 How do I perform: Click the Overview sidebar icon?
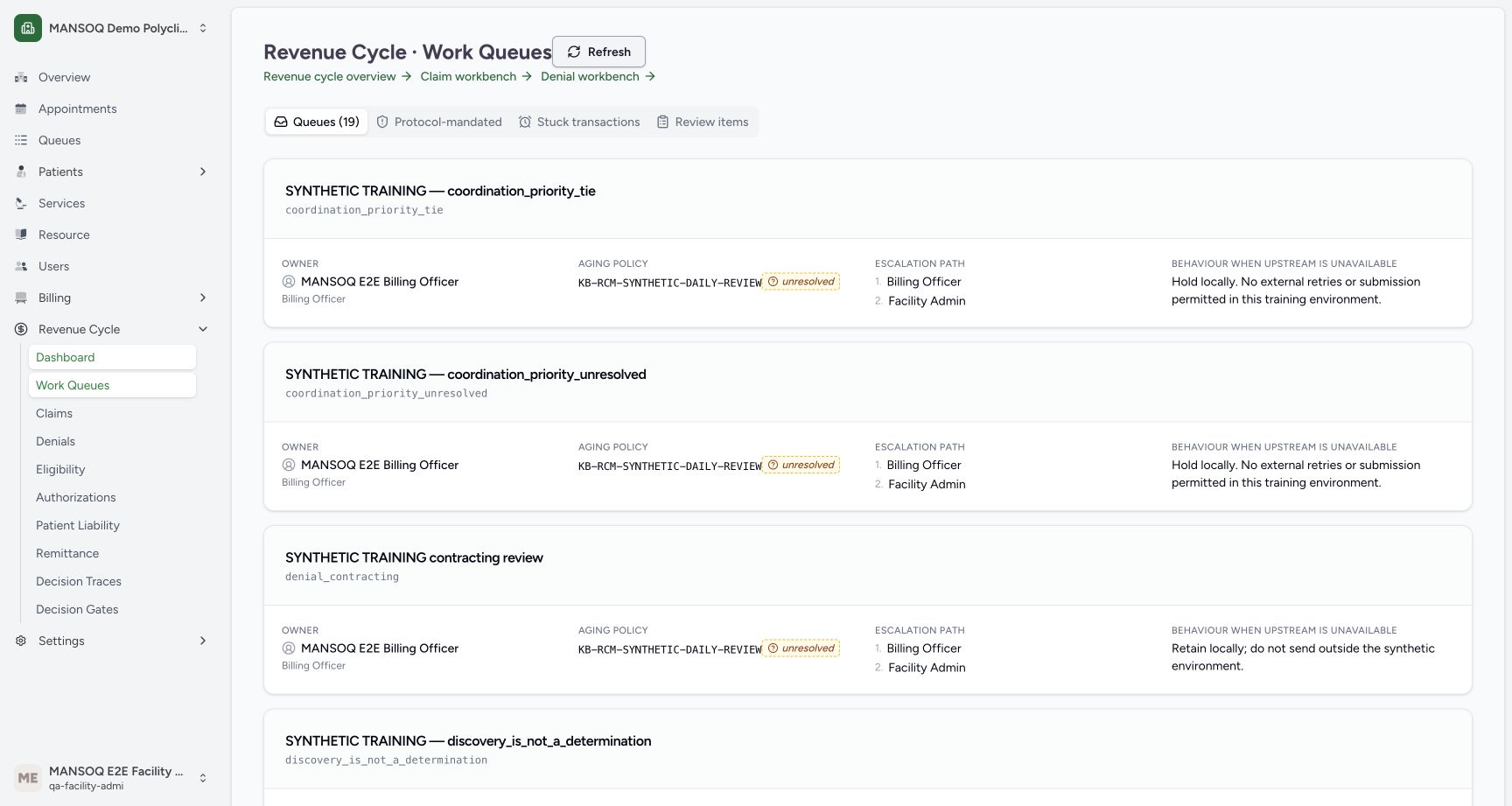[x=21, y=77]
